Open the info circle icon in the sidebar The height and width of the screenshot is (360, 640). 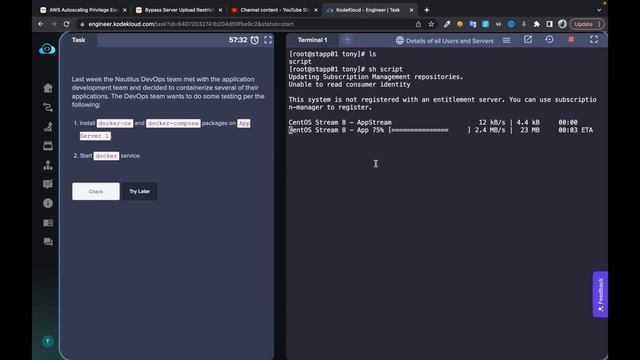[48, 203]
